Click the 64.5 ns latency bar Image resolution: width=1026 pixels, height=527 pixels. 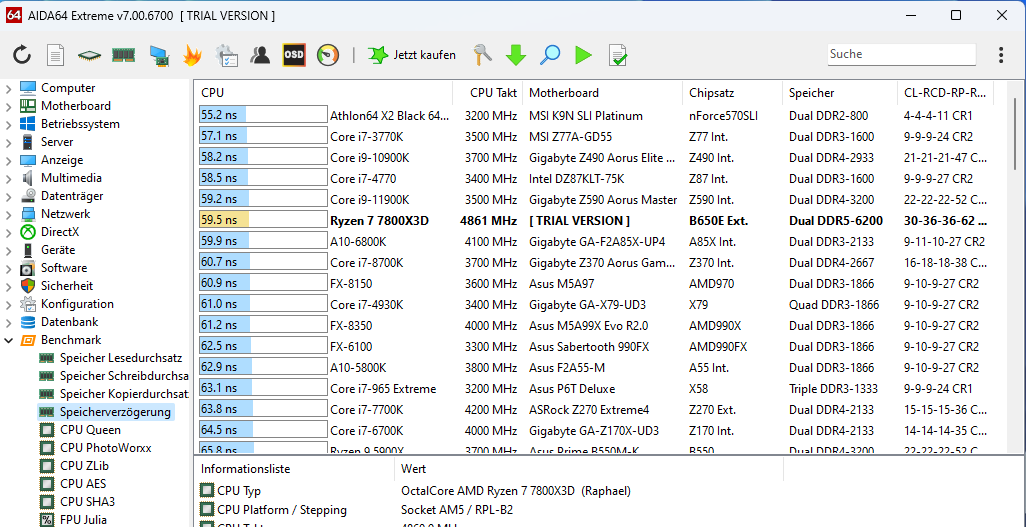263,431
